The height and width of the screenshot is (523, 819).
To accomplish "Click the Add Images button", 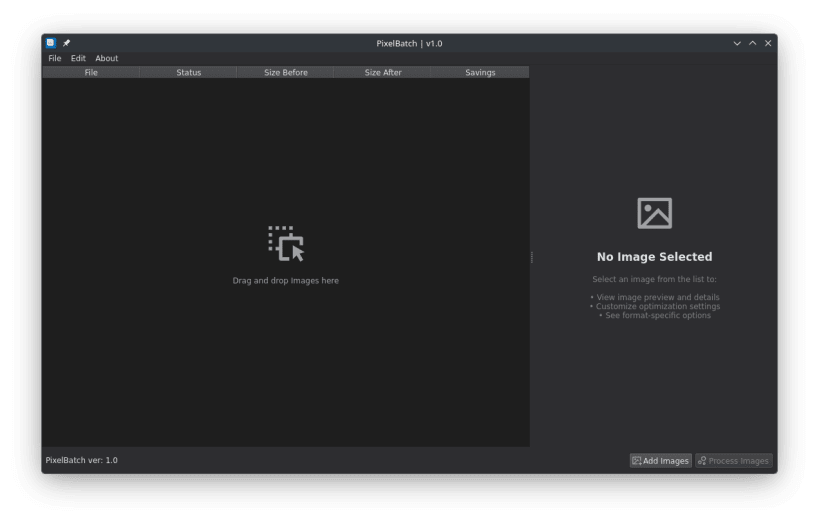I will 660,460.
